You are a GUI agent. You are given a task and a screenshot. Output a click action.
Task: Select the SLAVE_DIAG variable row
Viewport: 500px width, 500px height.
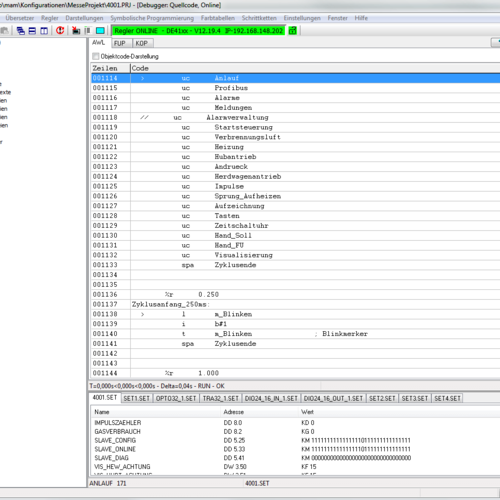(295, 458)
